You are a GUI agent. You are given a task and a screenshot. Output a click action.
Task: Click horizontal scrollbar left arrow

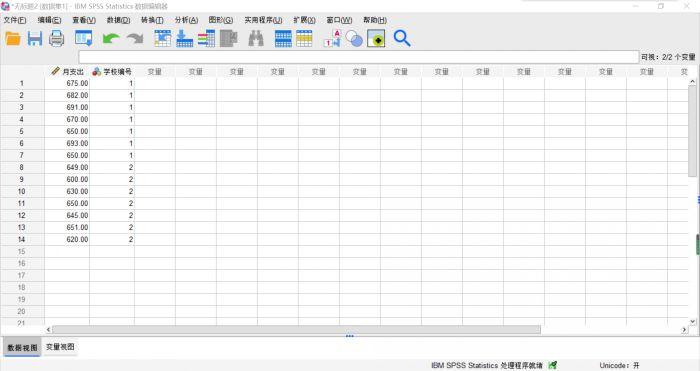tap(48, 329)
